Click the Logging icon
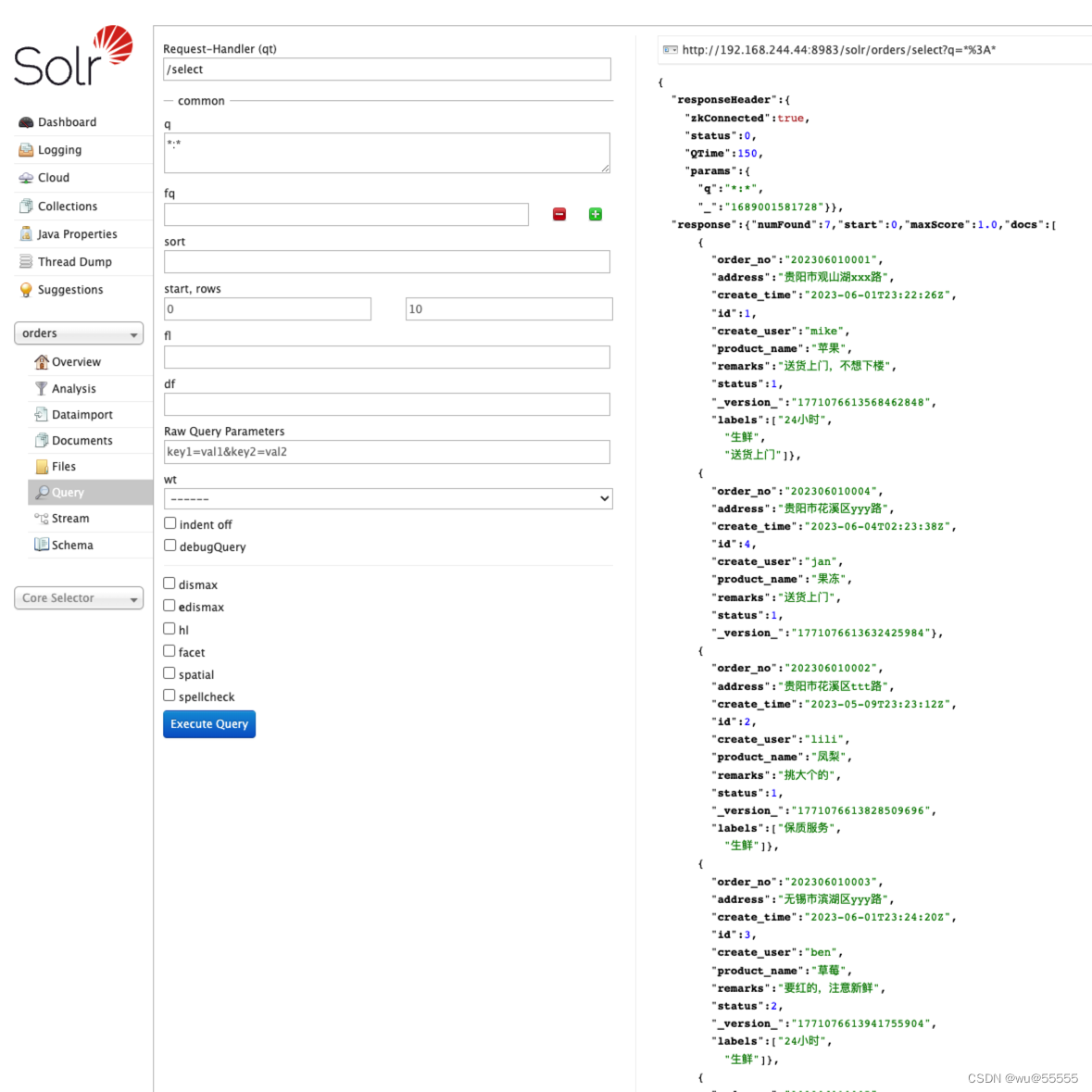The image size is (1092, 1092). (26, 150)
